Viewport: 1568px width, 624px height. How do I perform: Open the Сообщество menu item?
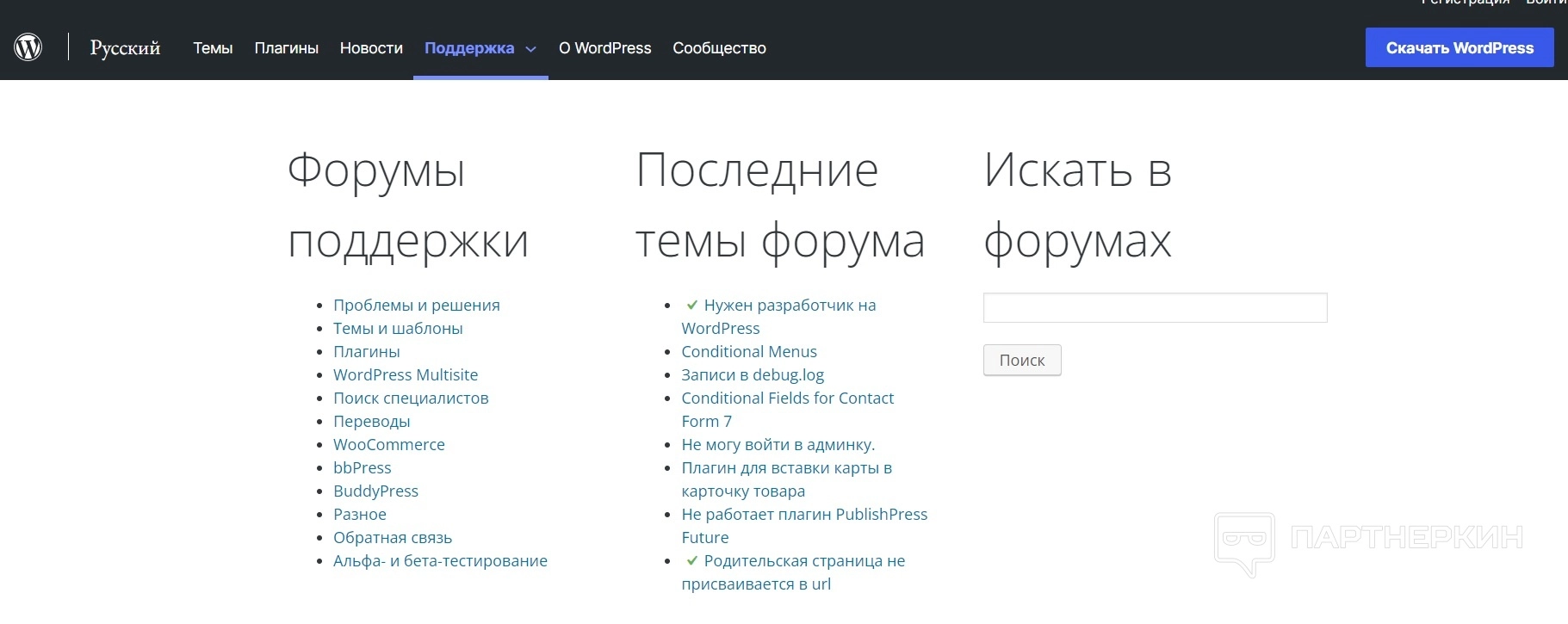click(x=719, y=48)
